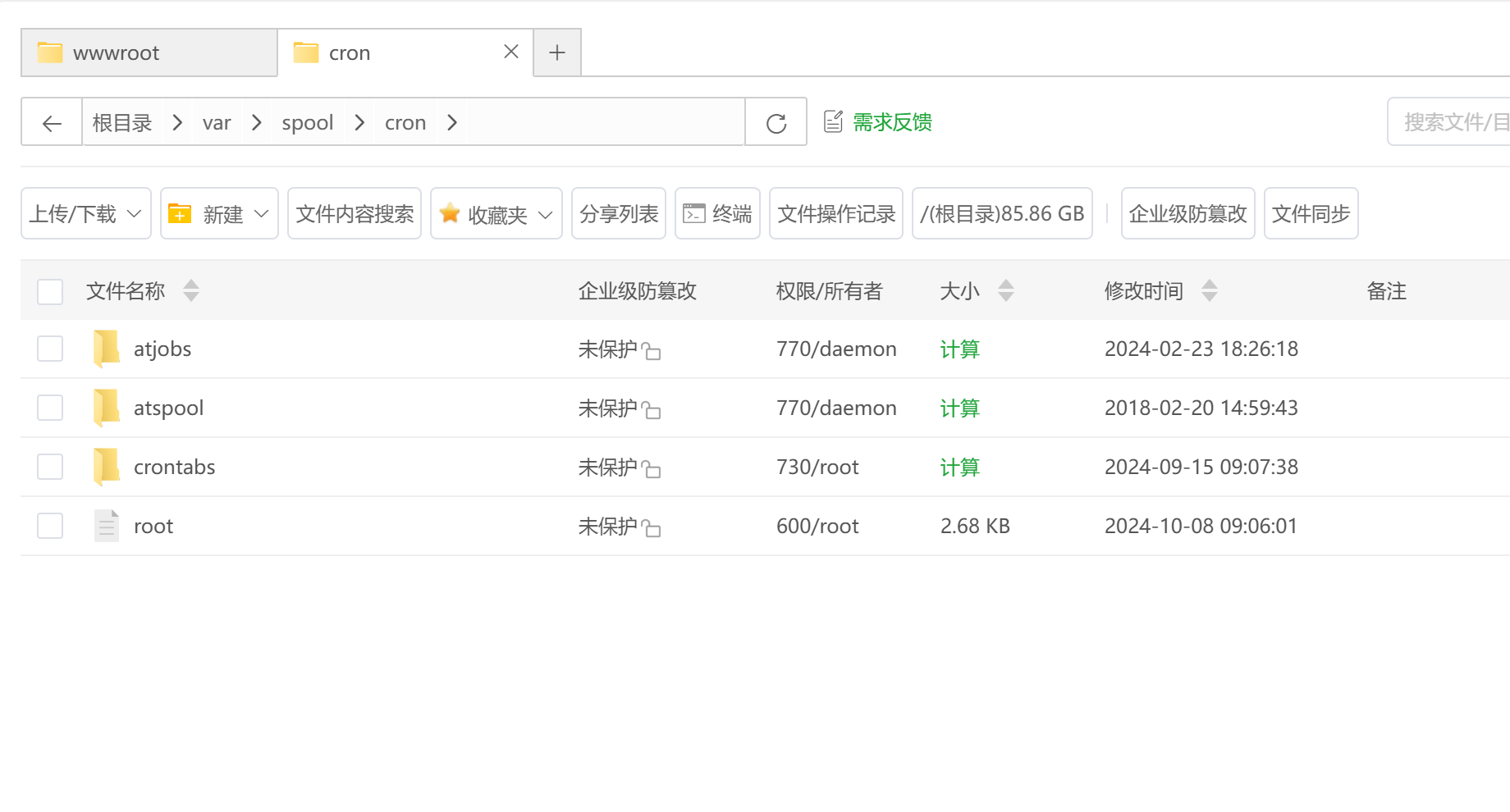Go to spool breadcrumb

point(308,123)
